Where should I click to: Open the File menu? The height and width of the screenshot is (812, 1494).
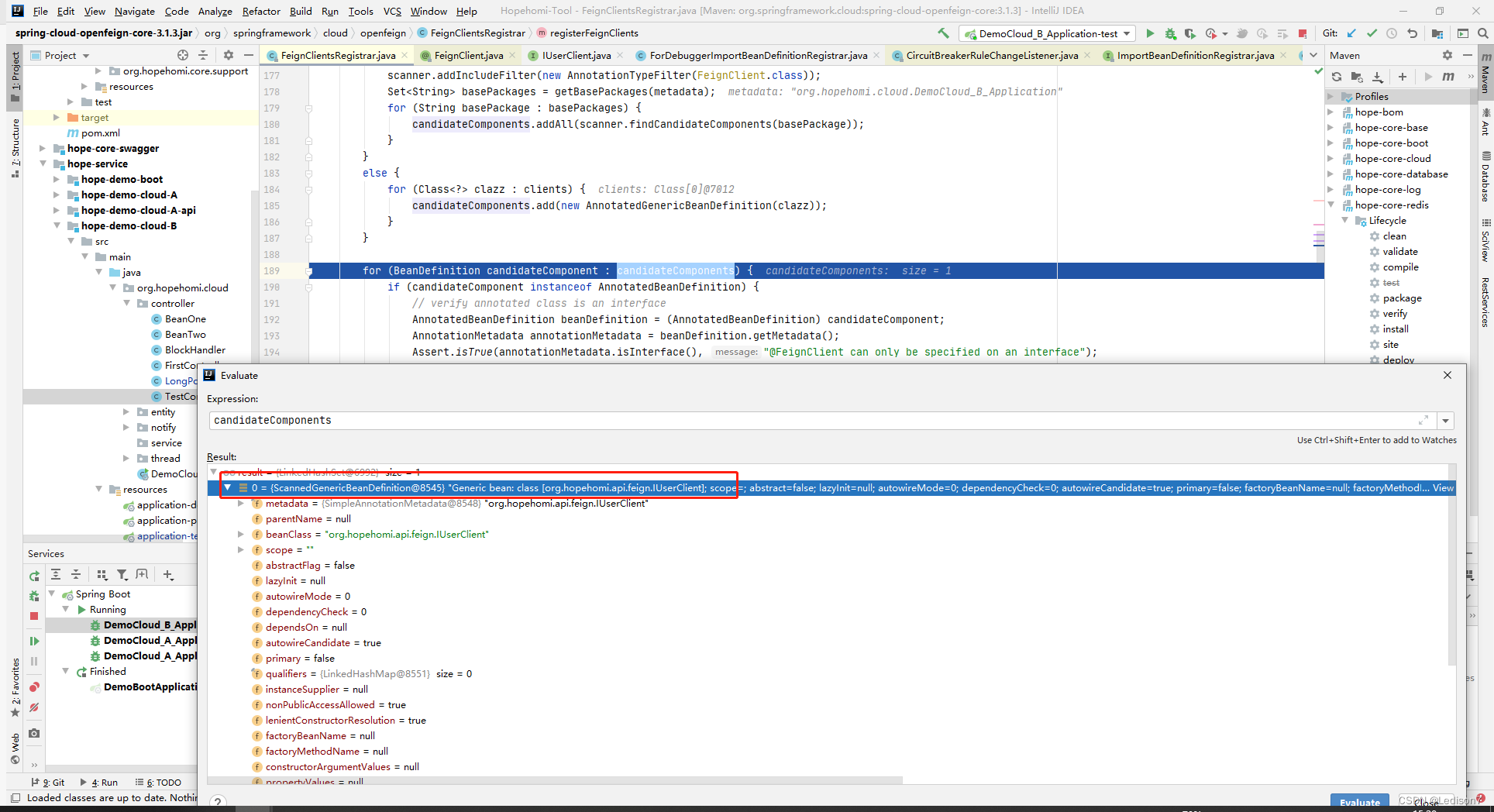point(40,11)
